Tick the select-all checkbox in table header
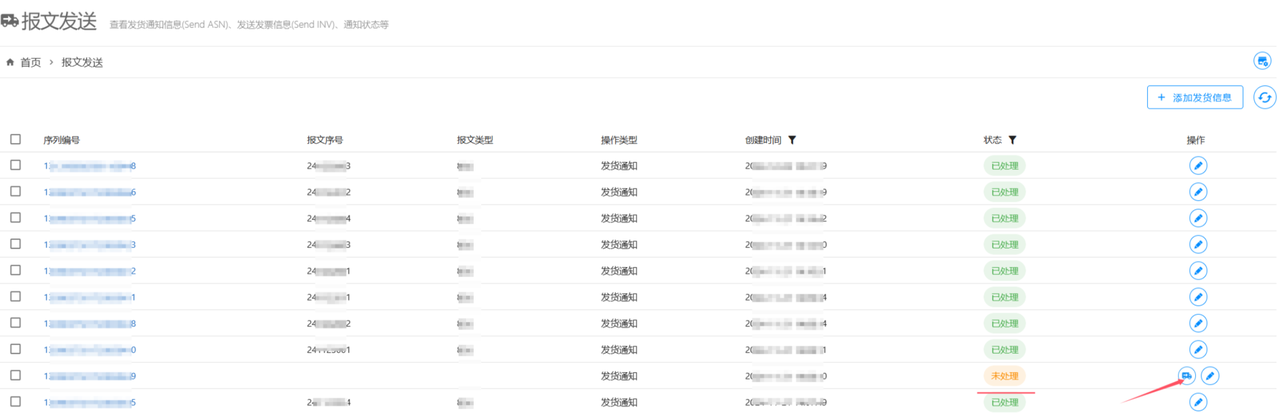Viewport: 1280px width, 413px height. coord(15,140)
